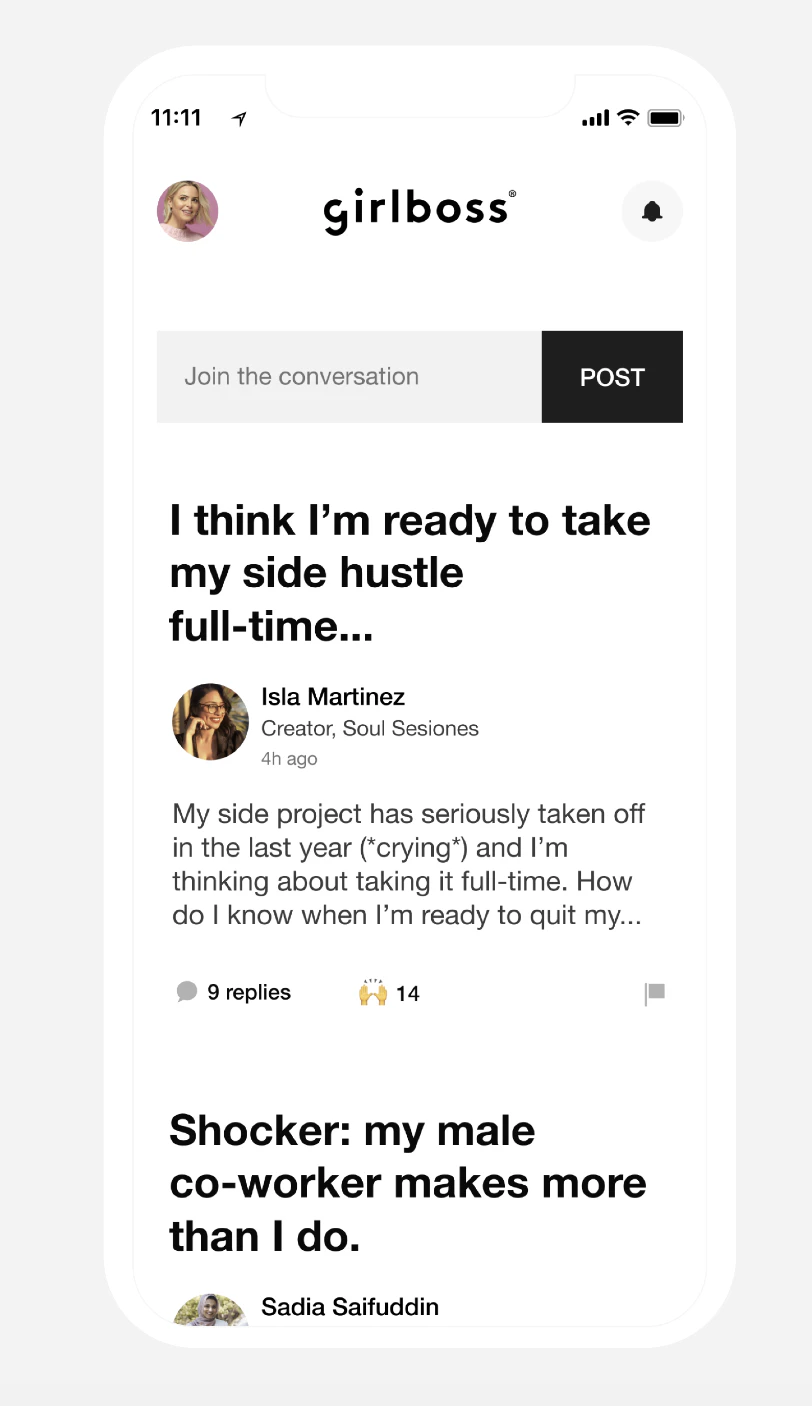Viewport: 812px width, 1406px height.
Task: Open the male co-worker pay post
Action: point(408,1182)
